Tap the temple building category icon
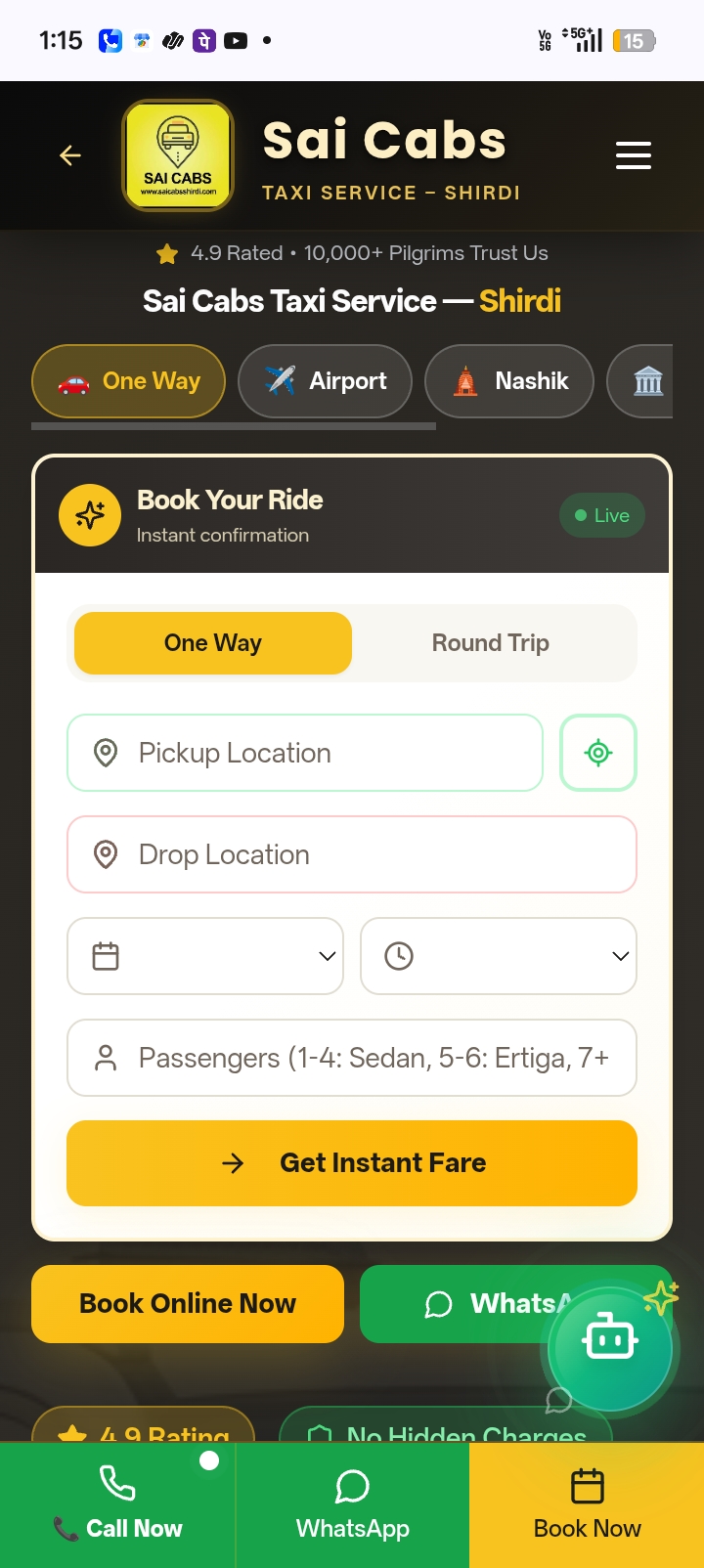The width and height of the screenshot is (704, 1568). click(x=646, y=381)
